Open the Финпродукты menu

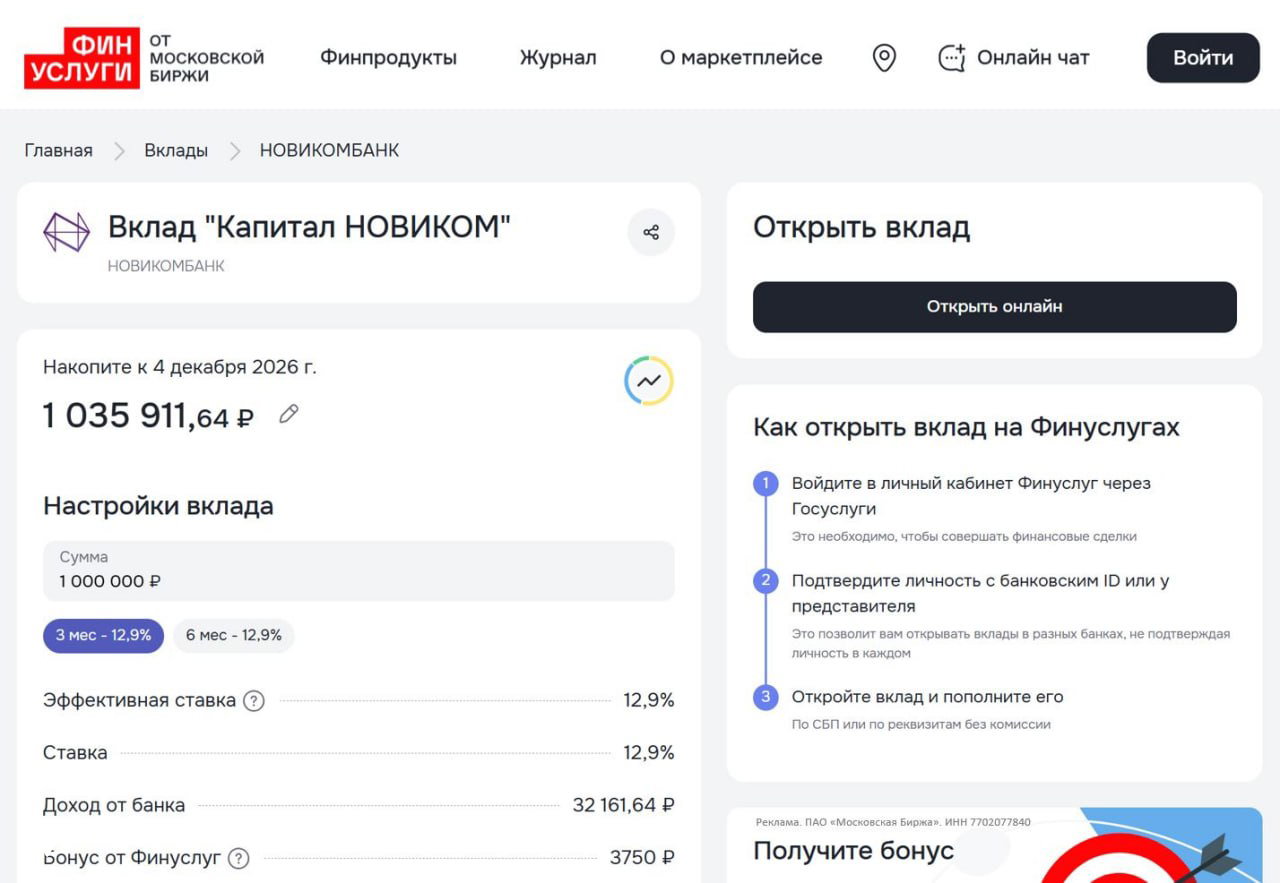point(388,58)
